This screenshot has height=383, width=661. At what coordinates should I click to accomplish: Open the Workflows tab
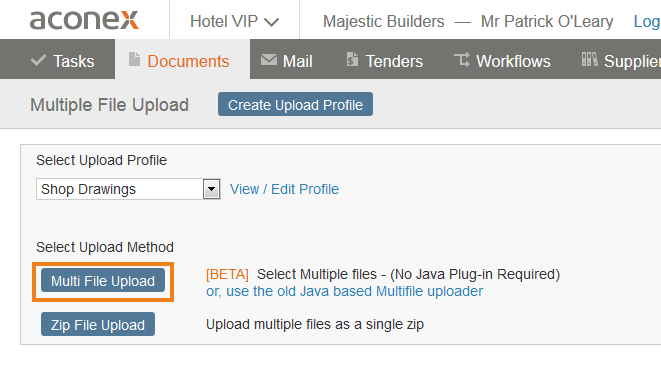click(x=502, y=61)
